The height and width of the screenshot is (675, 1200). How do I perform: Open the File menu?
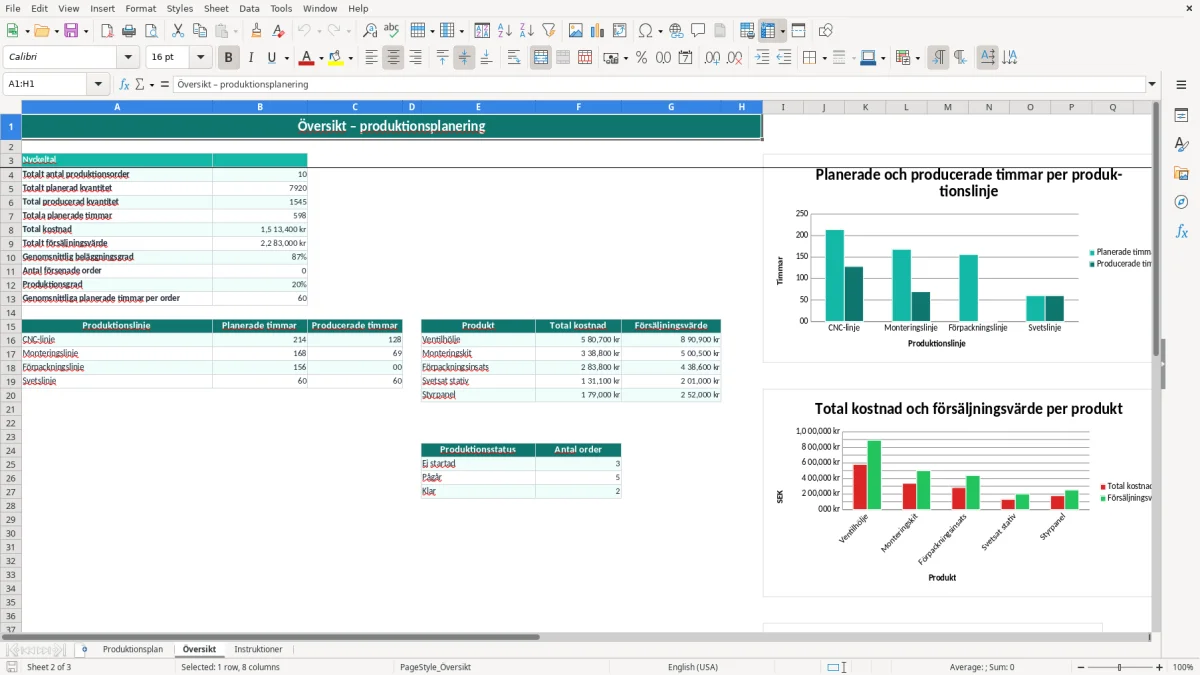13,8
